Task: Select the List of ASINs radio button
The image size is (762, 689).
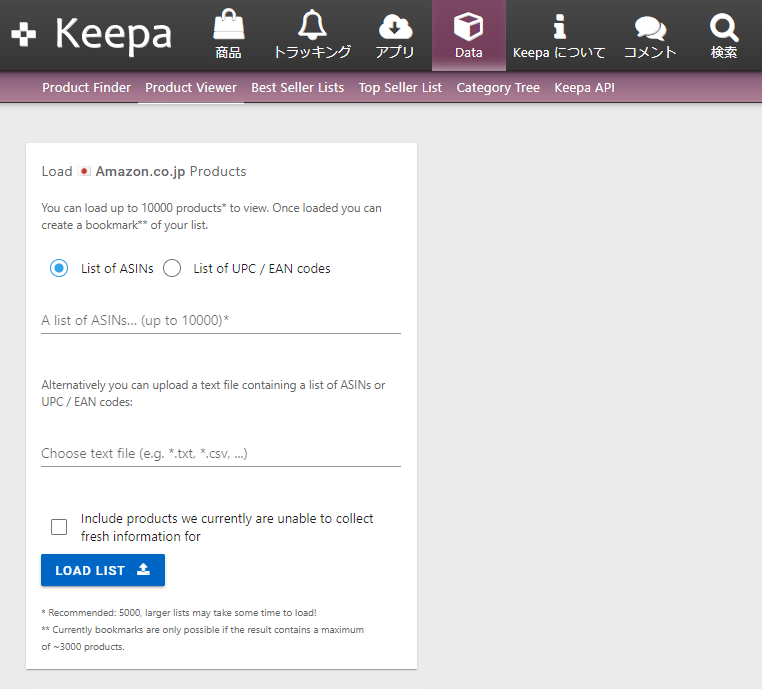Action: 59,268
